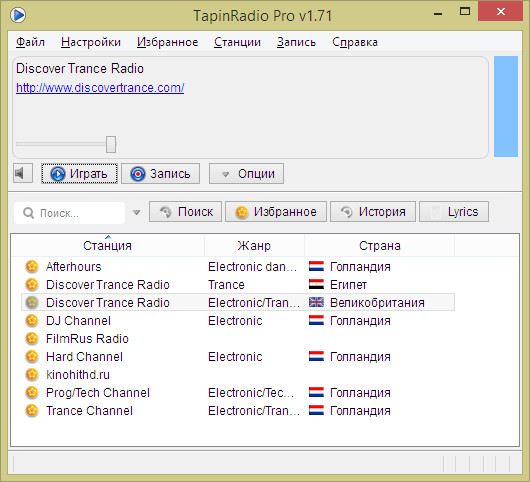Adjust the volume slider handle

point(111,144)
